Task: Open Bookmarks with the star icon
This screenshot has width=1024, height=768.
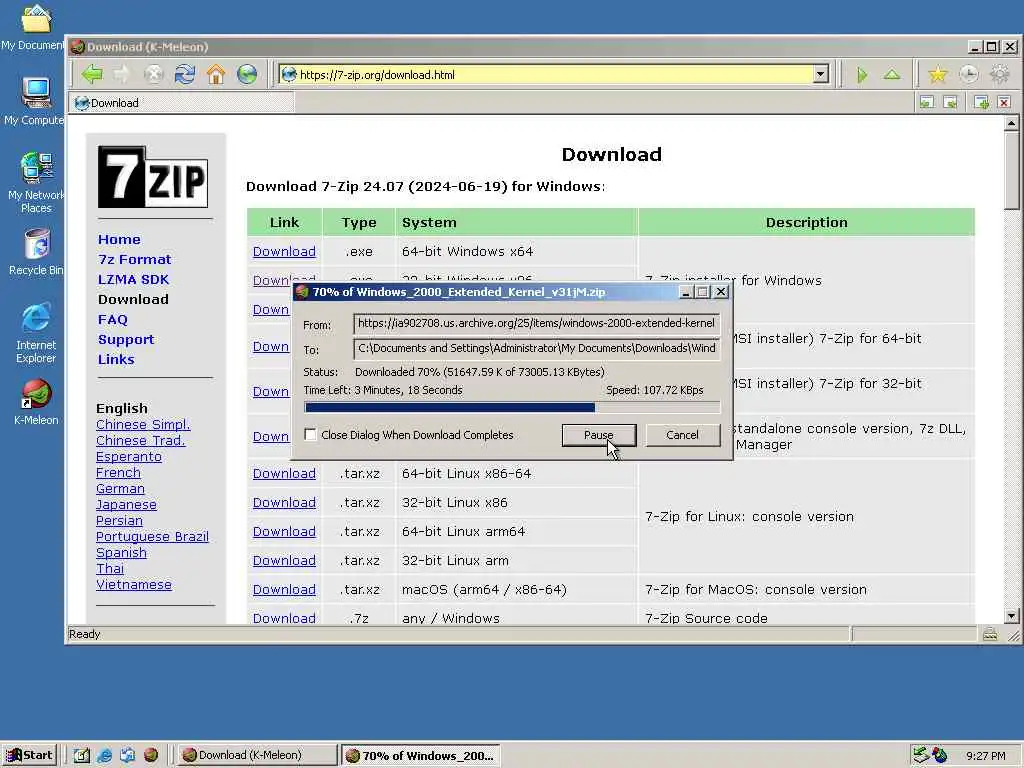Action: [938, 74]
